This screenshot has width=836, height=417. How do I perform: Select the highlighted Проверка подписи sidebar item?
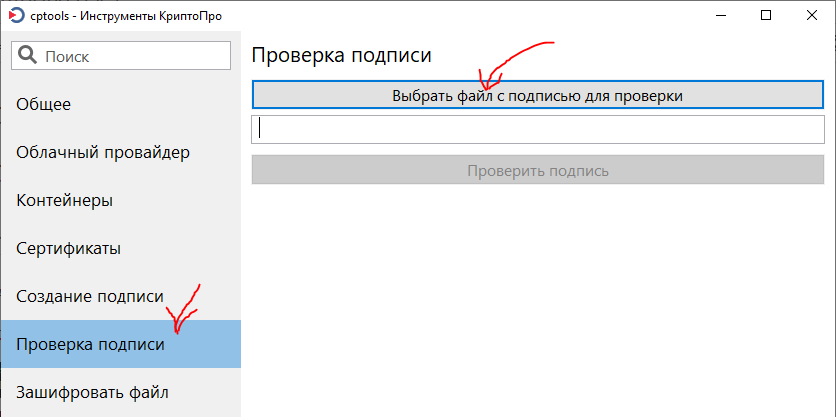90,344
